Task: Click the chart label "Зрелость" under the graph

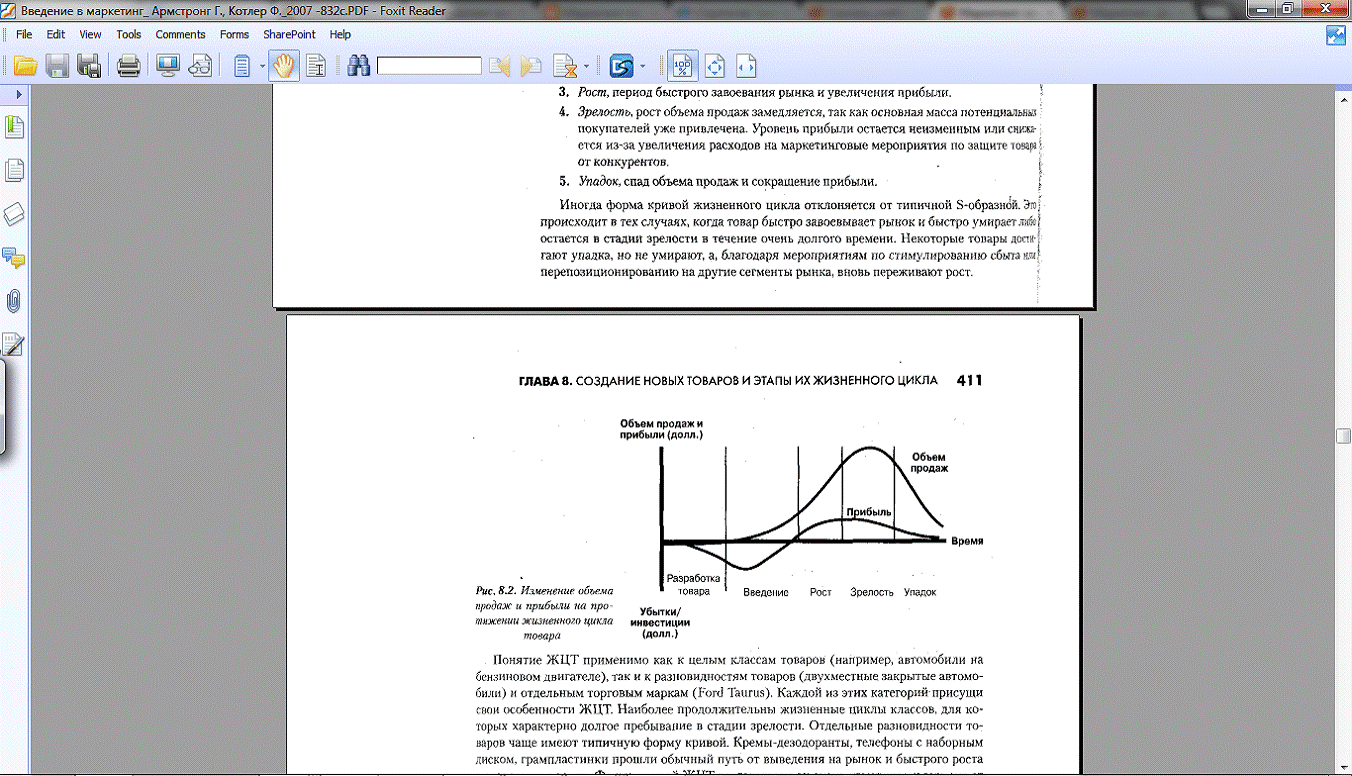Action: [x=872, y=592]
